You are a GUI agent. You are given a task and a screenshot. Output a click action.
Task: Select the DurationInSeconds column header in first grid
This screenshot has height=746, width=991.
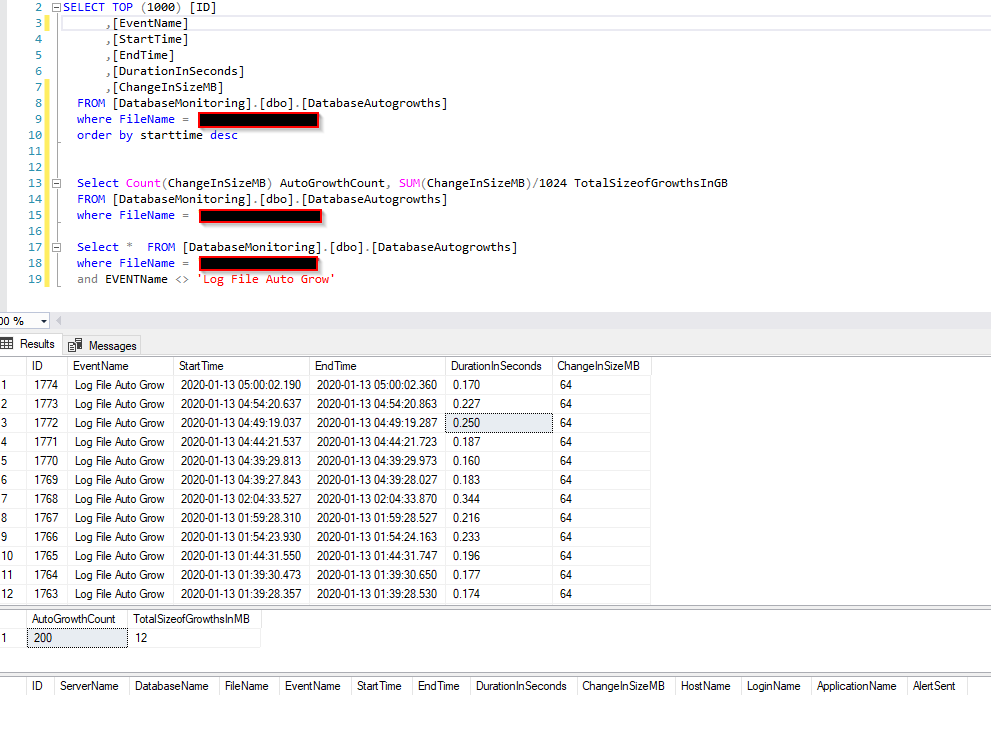[499, 366]
